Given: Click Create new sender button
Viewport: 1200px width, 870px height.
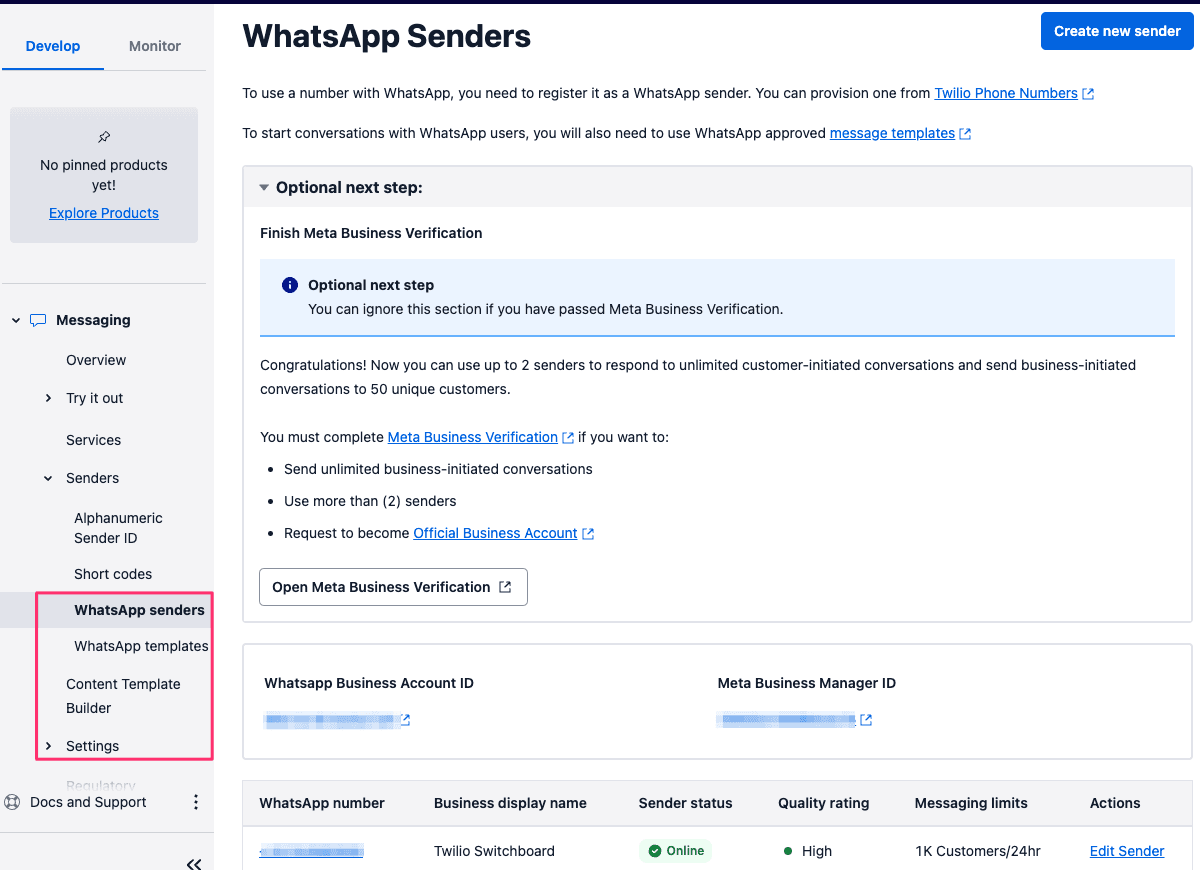Looking at the screenshot, I should click(1117, 31).
